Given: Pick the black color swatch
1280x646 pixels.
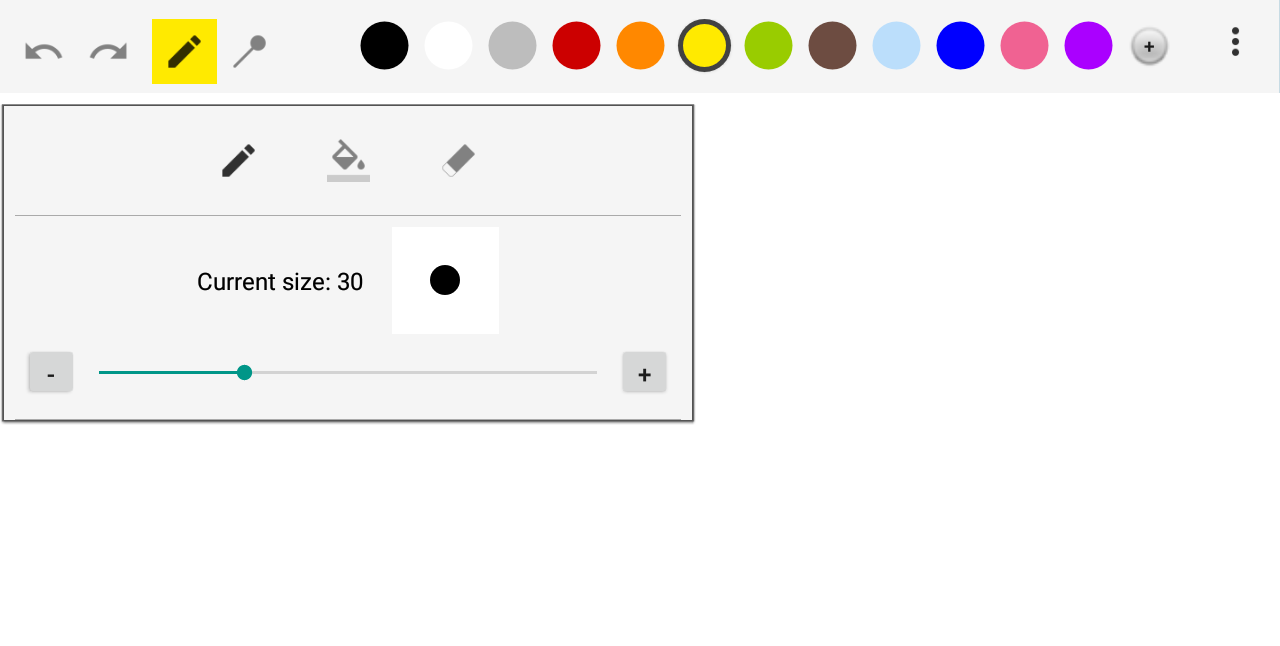Looking at the screenshot, I should (384, 46).
